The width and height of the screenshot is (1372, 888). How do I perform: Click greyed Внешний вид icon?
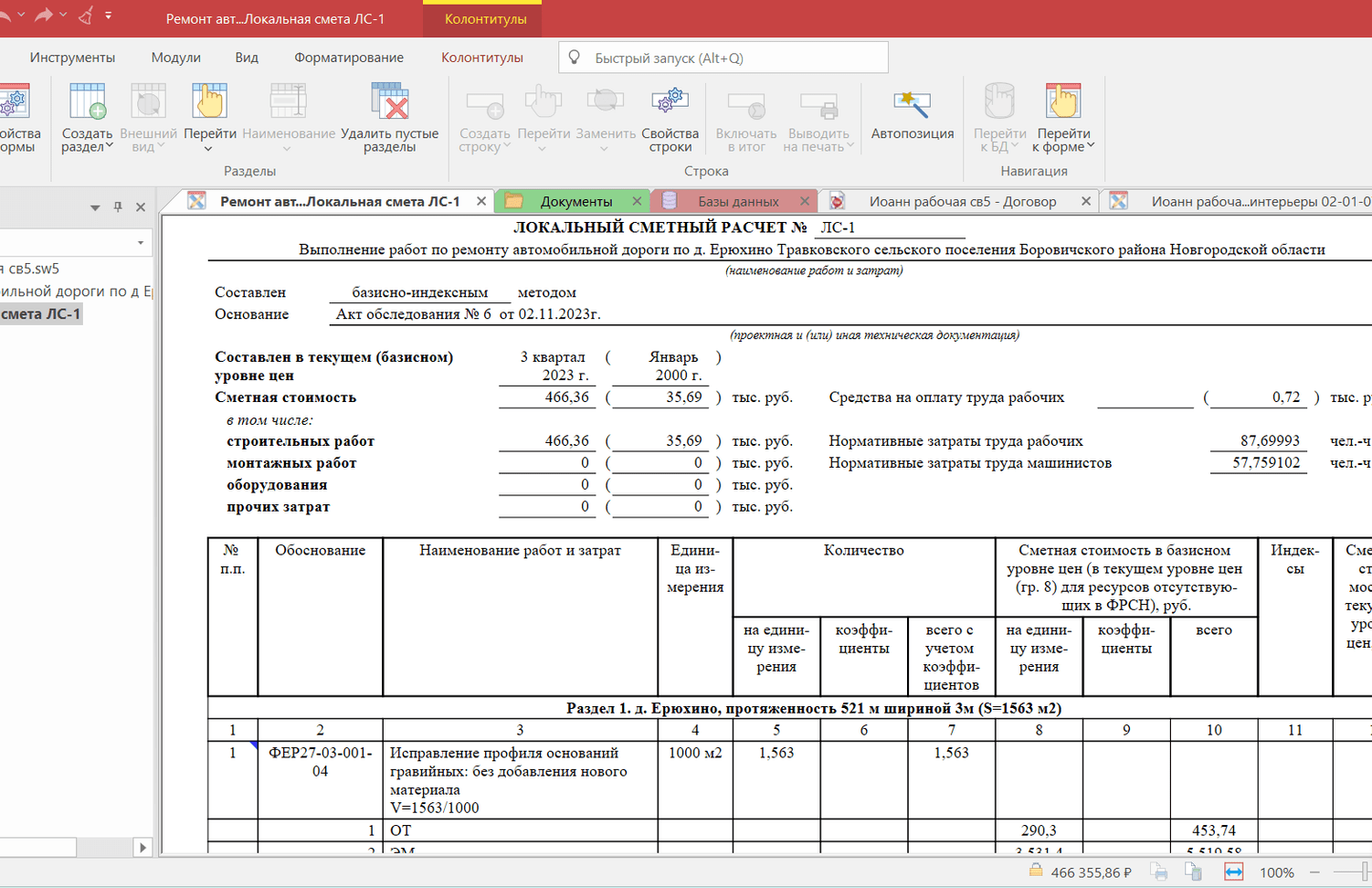coord(148,101)
